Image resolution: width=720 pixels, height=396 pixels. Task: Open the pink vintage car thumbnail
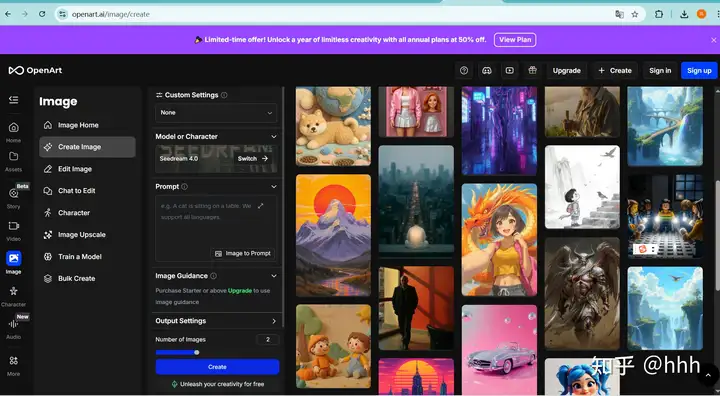click(499, 350)
